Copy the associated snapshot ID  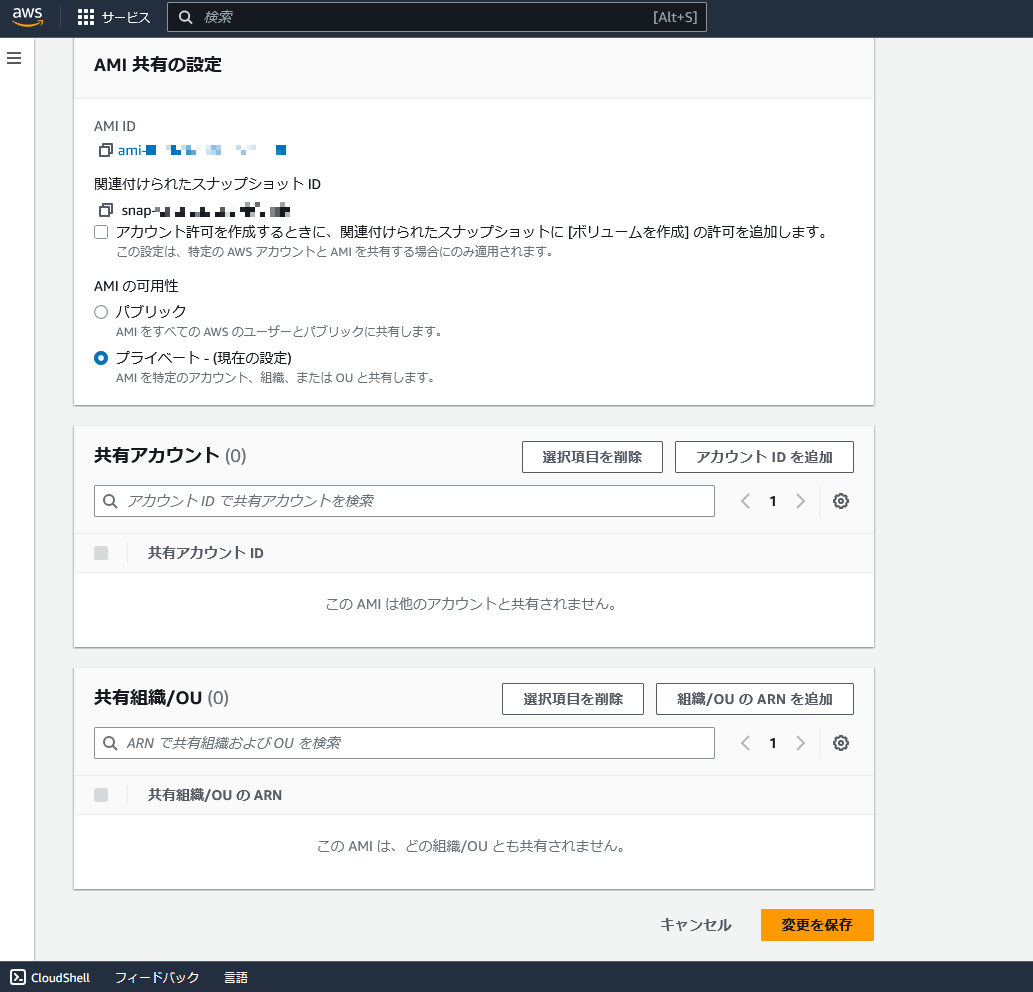(105, 210)
